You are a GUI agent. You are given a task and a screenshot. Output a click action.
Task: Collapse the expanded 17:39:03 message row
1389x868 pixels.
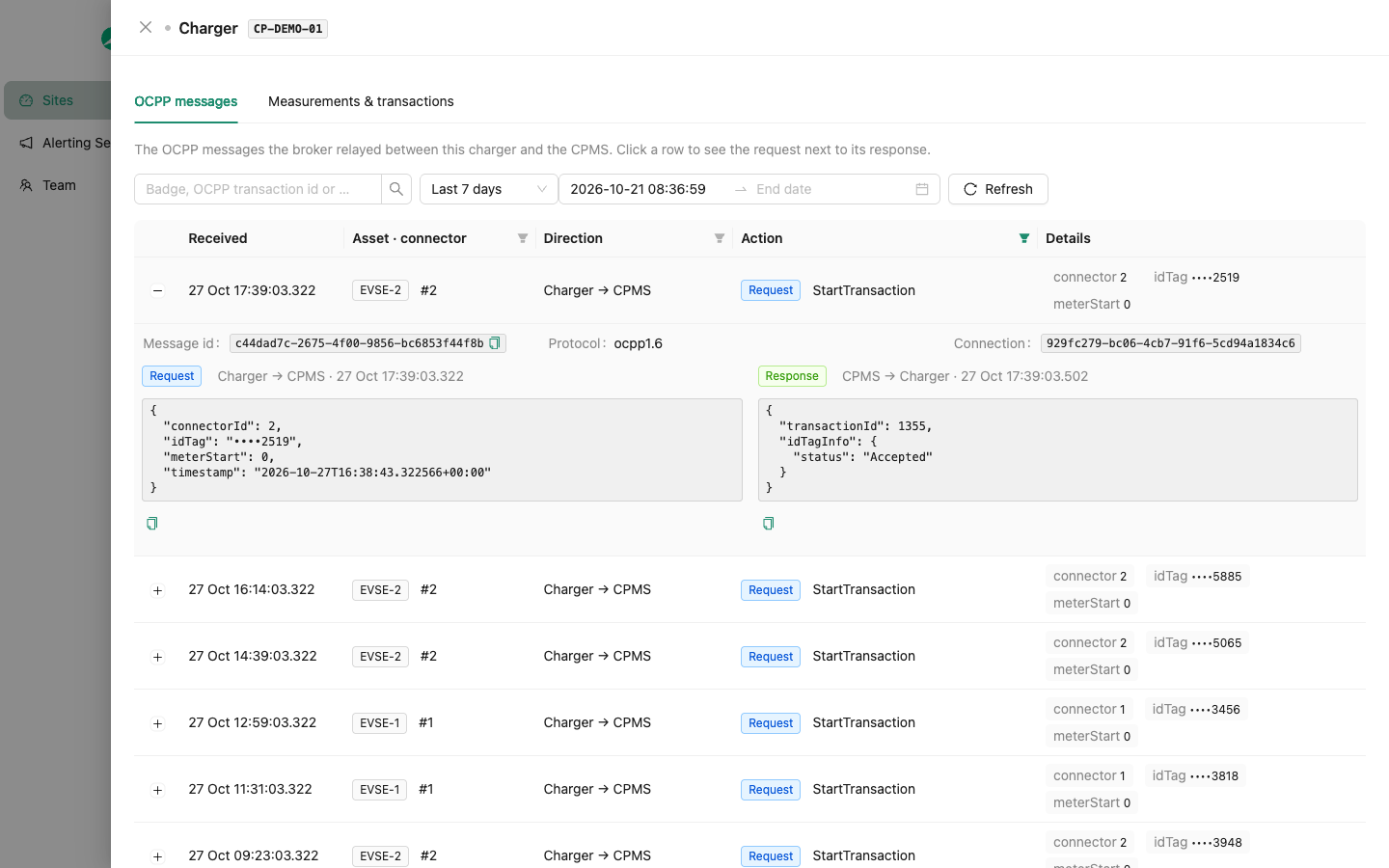pyautogui.click(x=157, y=290)
